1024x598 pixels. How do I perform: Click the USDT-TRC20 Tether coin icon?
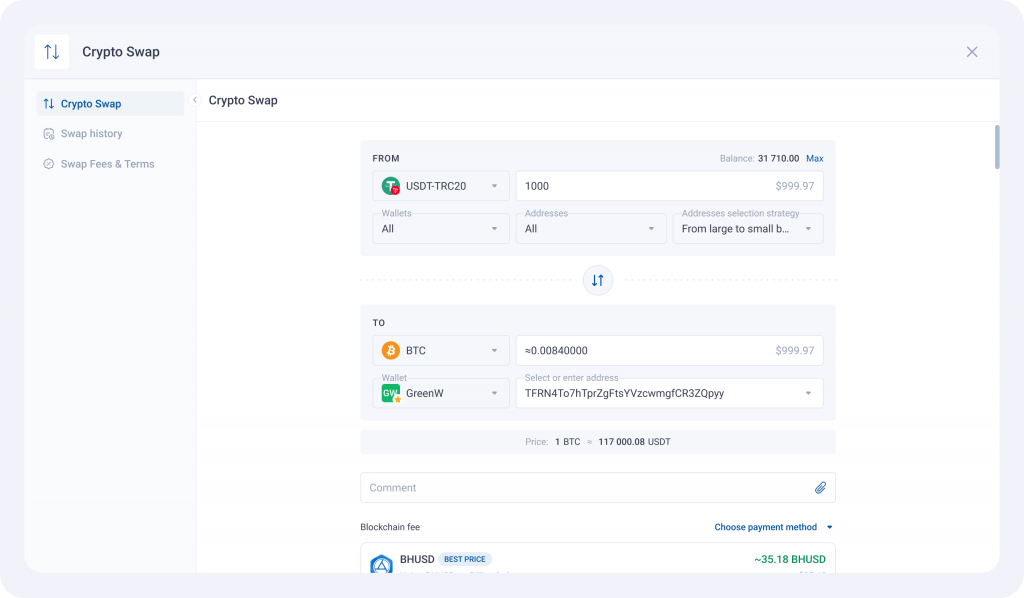coord(391,186)
